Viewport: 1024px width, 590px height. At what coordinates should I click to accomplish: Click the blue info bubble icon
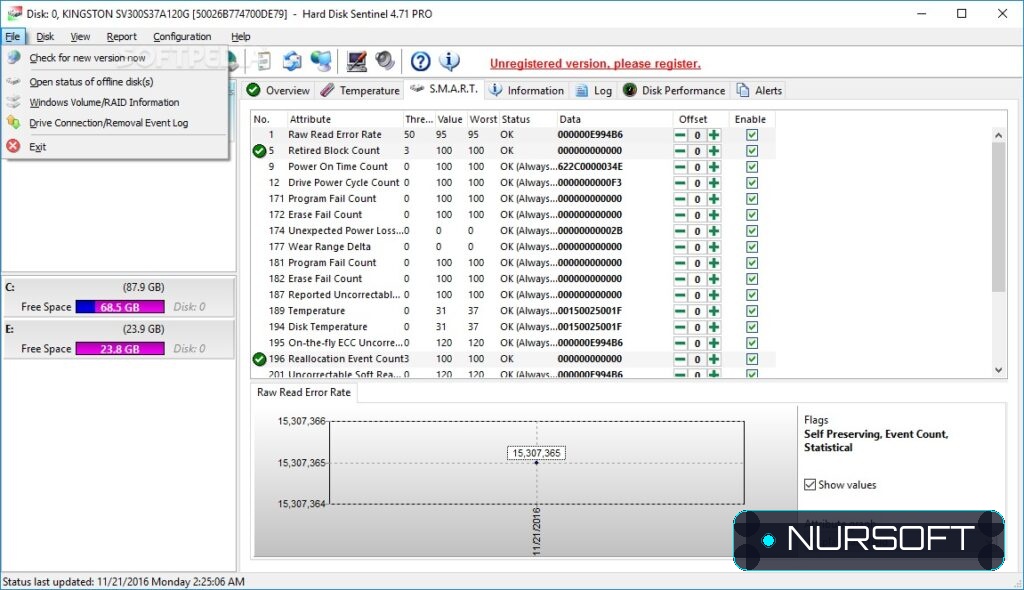pyautogui.click(x=449, y=61)
